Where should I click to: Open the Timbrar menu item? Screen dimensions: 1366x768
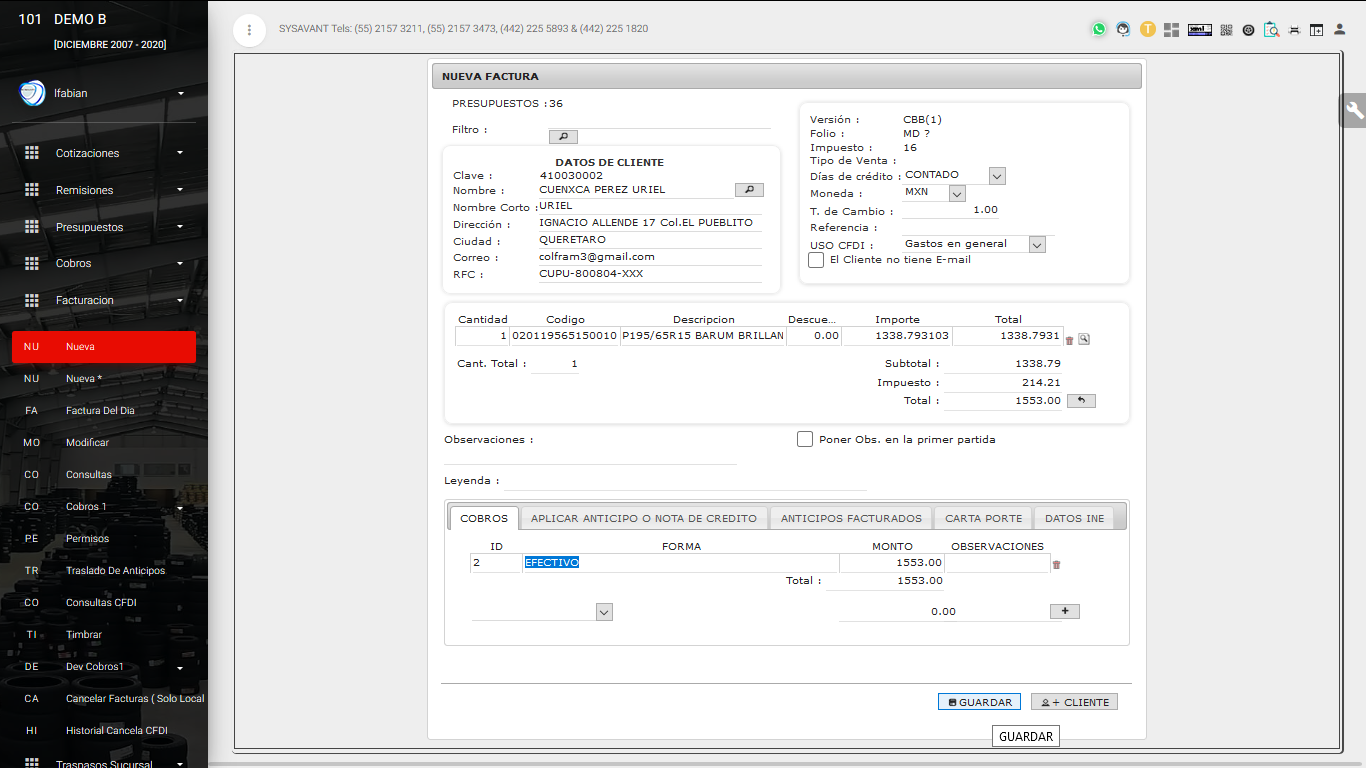(x=104, y=635)
